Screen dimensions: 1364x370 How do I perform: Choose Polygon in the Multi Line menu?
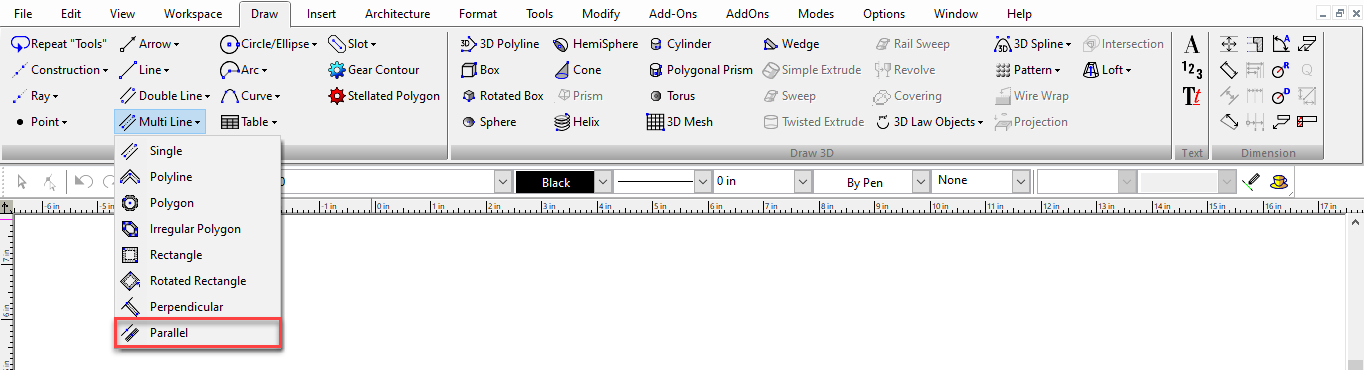(x=198, y=203)
